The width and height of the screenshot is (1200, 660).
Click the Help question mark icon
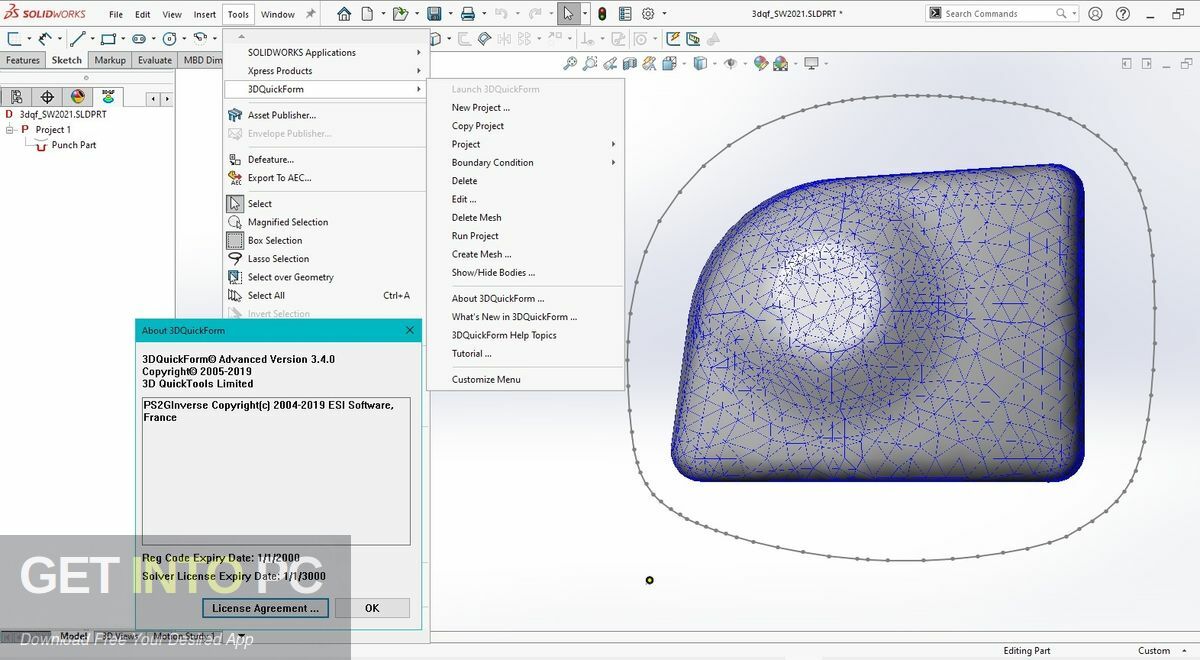[x=1124, y=14]
